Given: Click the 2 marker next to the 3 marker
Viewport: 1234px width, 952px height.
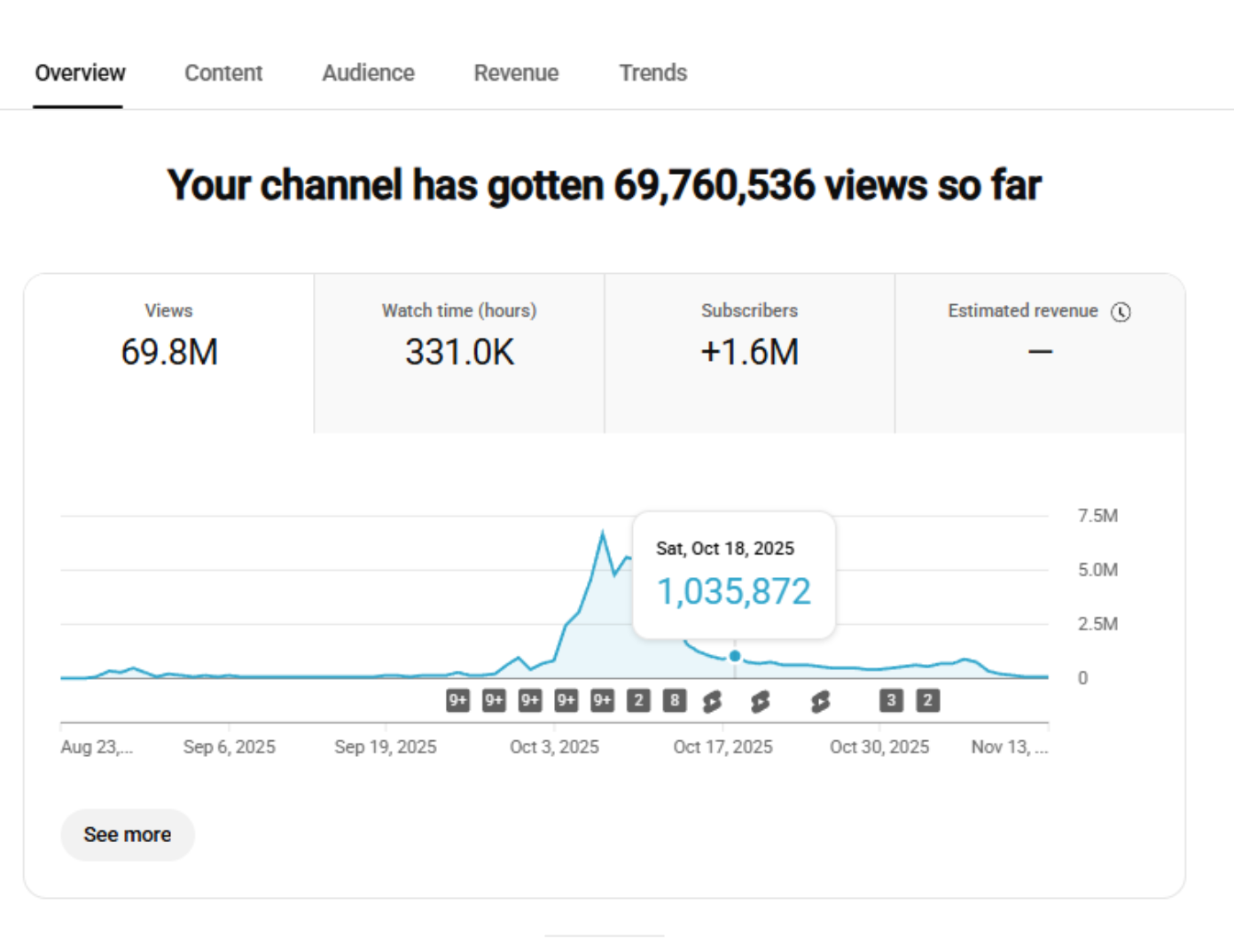Looking at the screenshot, I should coord(927,700).
